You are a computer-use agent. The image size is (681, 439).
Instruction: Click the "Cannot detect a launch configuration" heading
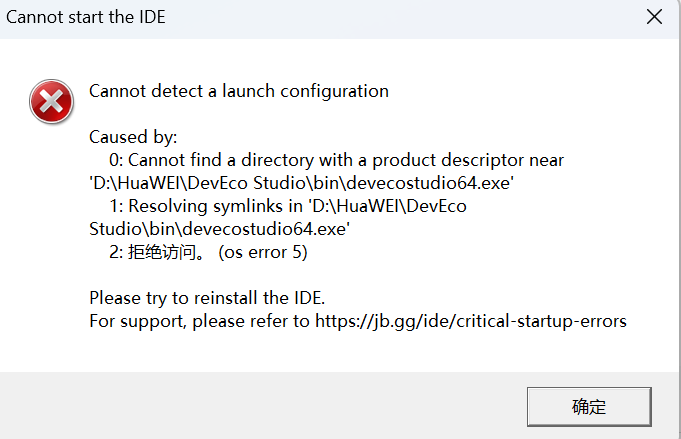point(239,91)
